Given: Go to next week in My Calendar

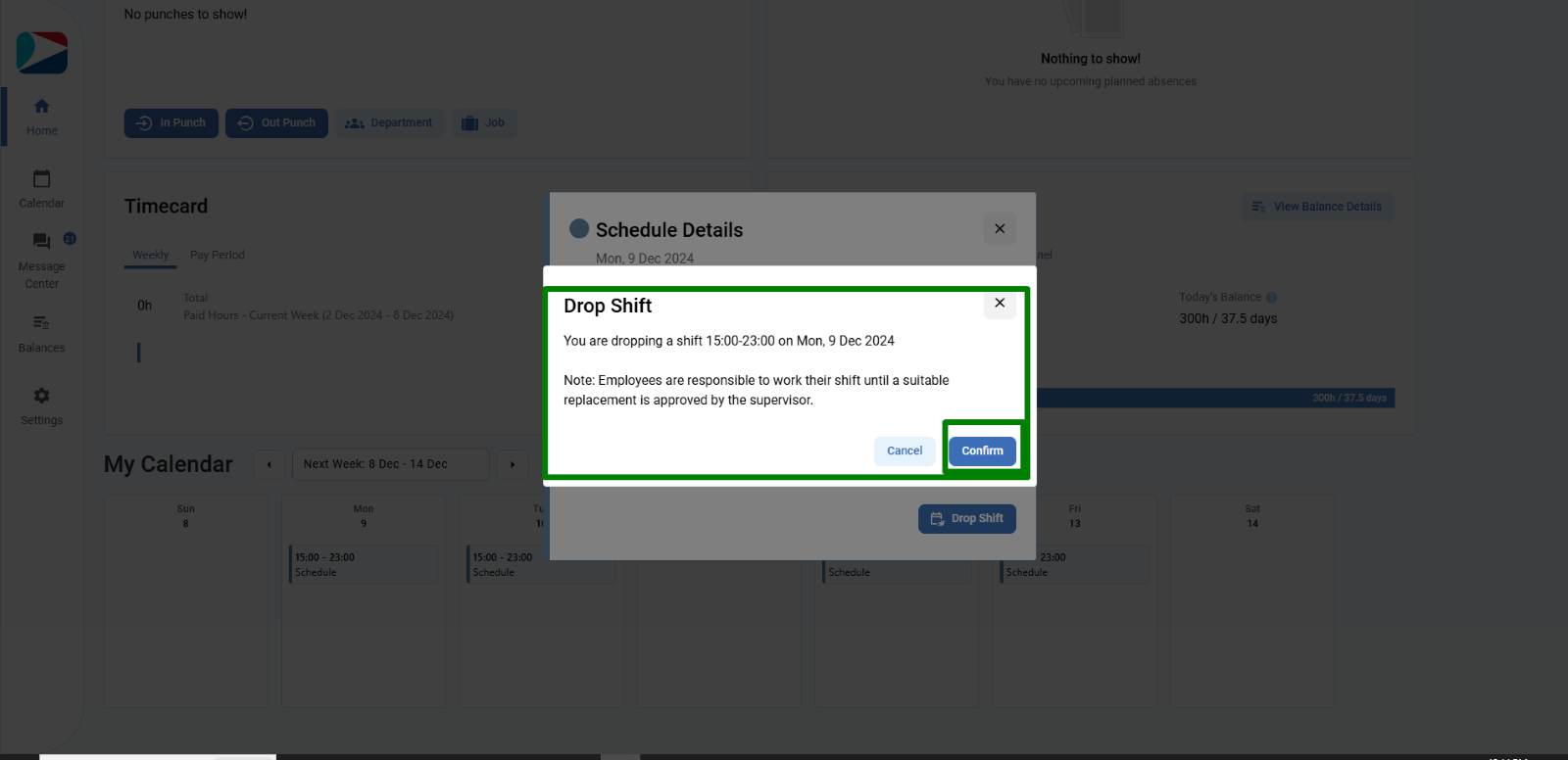Looking at the screenshot, I should tap(512, 464).
